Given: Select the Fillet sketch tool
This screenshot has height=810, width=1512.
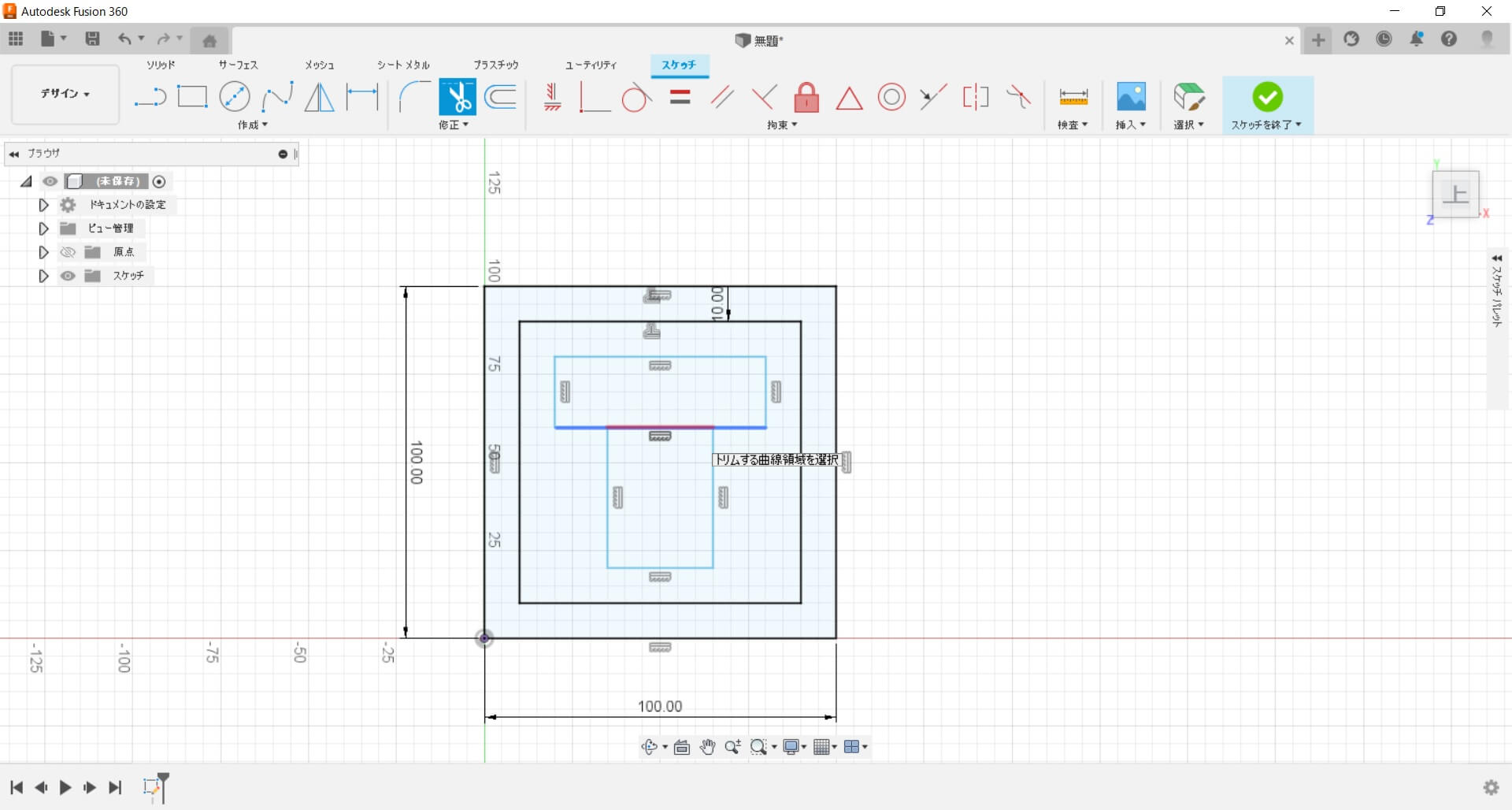Looking at the screenshot, I should click(x=414, y=97).
